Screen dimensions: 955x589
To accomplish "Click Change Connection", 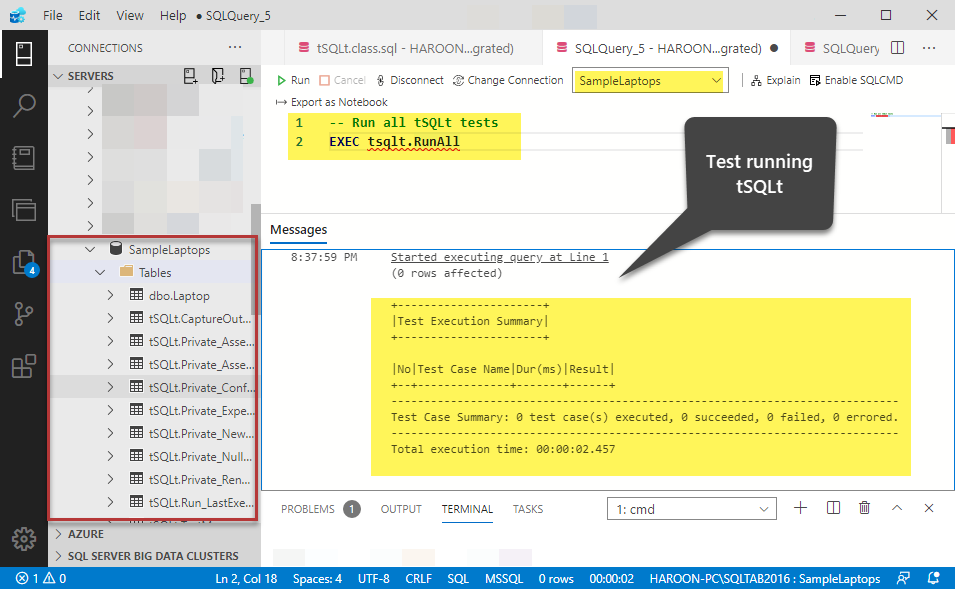I will (508, 80).
